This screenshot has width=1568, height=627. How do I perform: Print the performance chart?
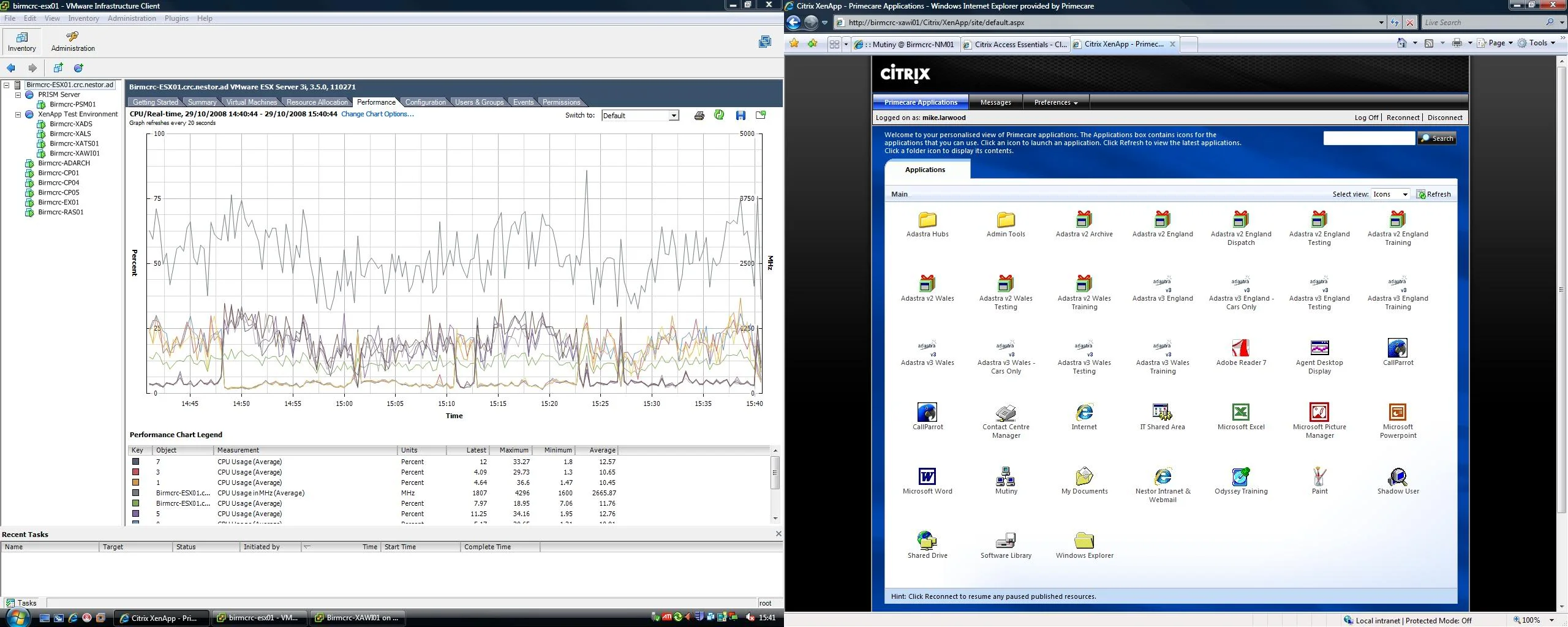coord(699,115)
